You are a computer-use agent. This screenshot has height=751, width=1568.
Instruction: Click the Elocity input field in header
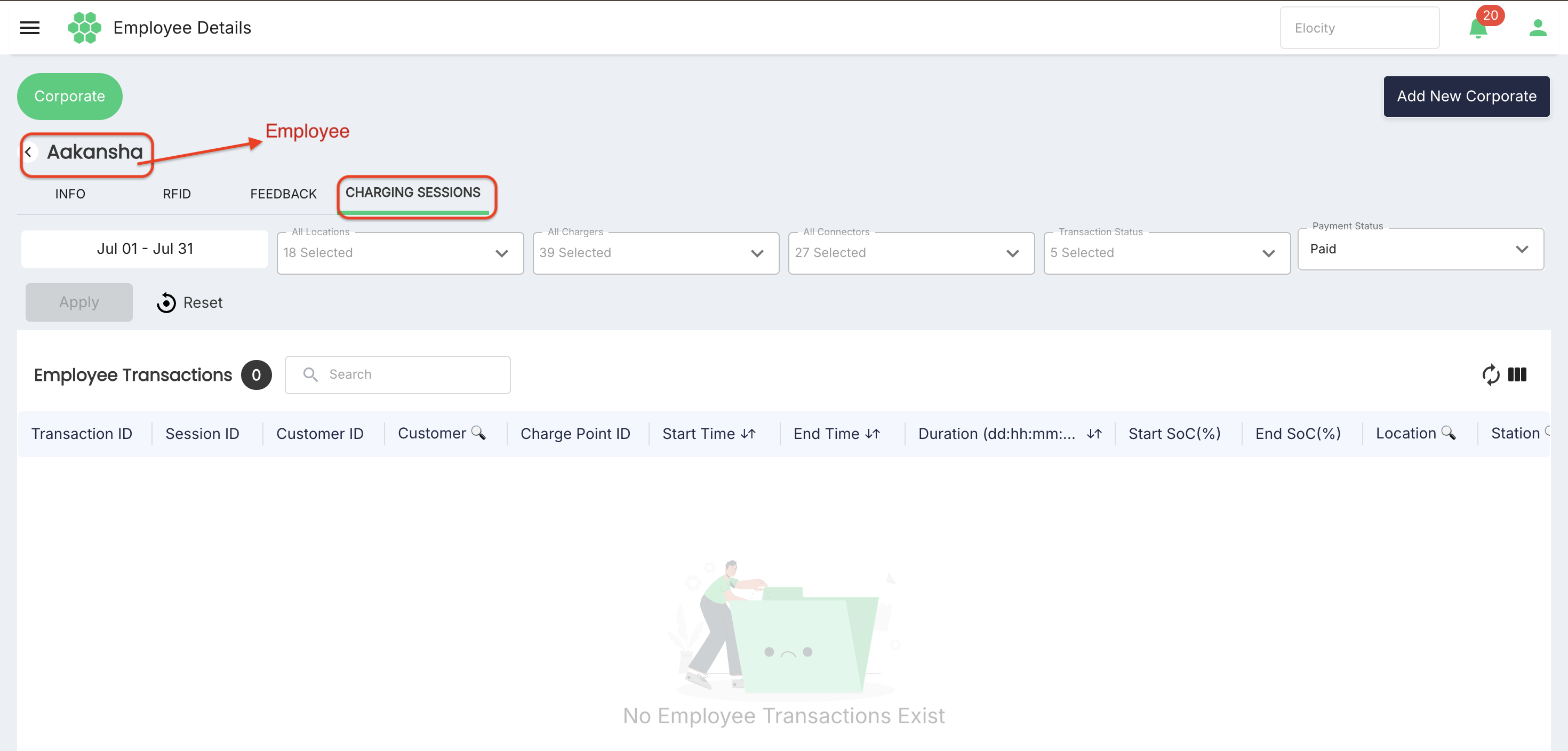coord(1359,28)
